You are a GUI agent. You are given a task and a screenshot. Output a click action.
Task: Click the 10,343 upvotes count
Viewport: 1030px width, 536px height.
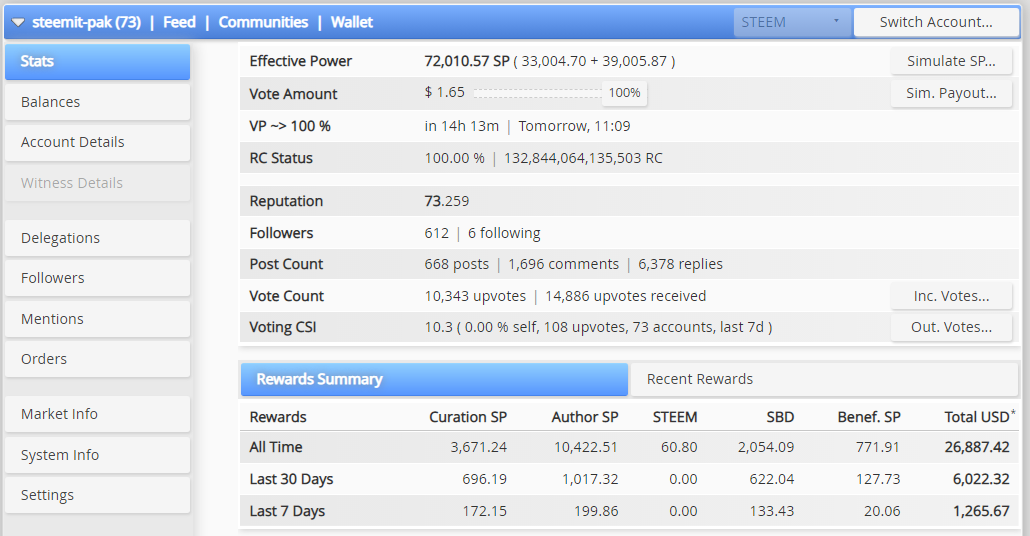coord(475,296)
